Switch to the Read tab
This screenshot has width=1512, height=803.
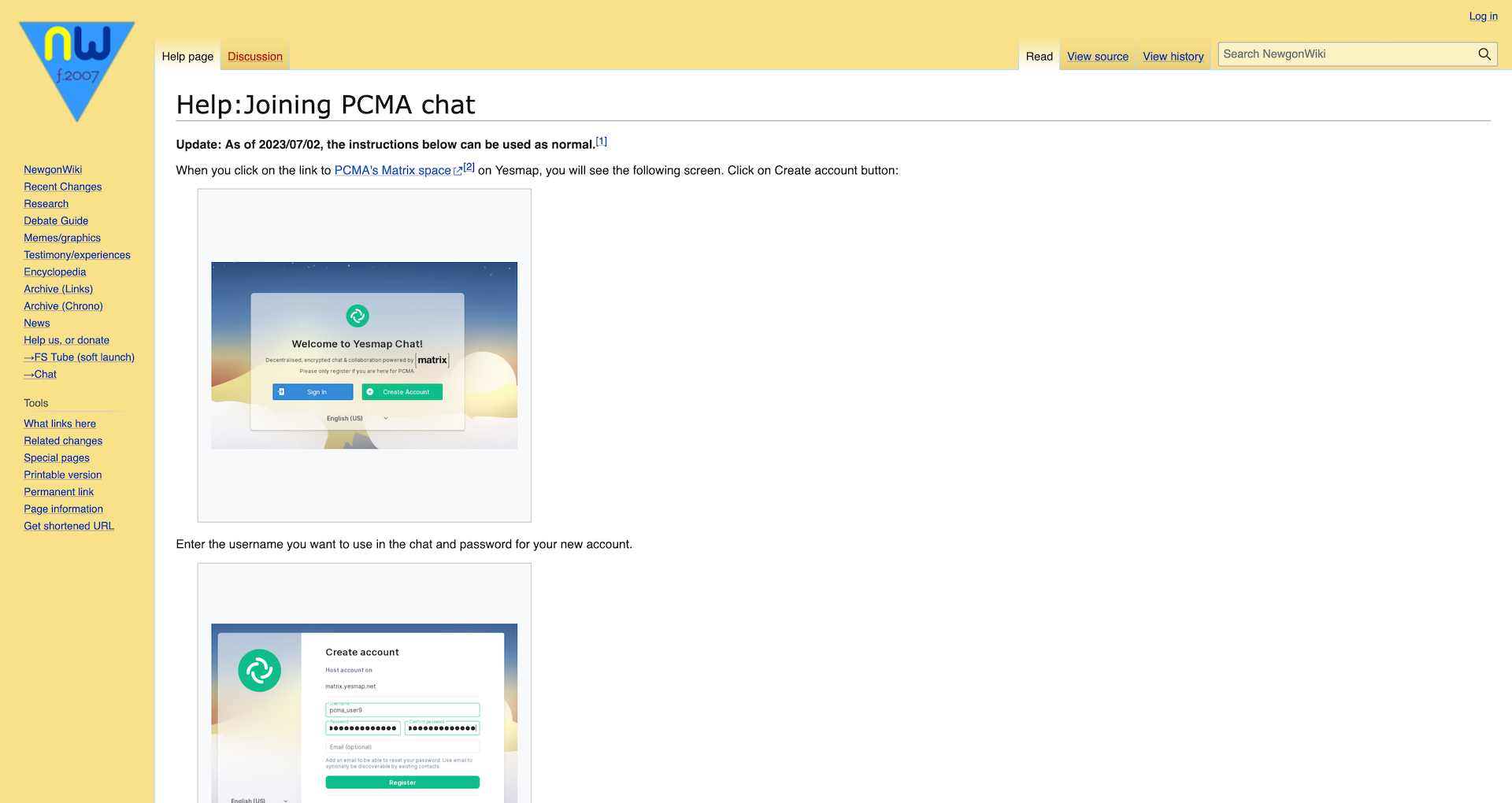[1039, 57]
